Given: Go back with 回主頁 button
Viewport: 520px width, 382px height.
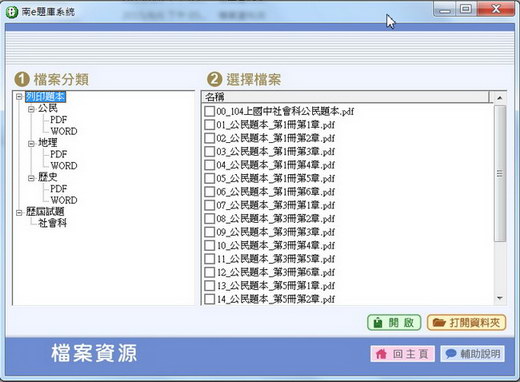Looking at the screenshot, I should [402, 354].
